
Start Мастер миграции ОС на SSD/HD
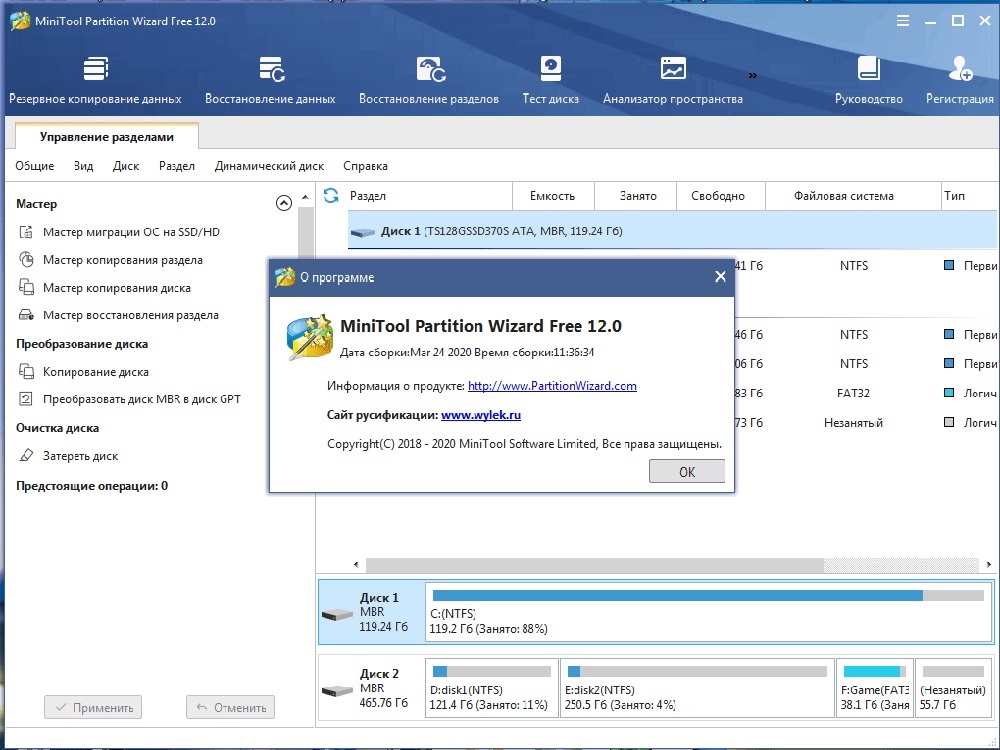[x=120, y=232]
